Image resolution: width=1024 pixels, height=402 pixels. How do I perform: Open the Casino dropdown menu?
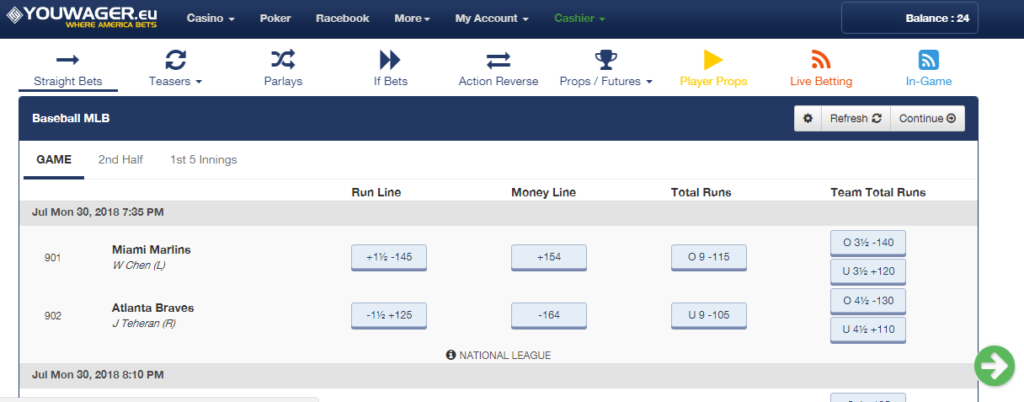pos(210,18)
